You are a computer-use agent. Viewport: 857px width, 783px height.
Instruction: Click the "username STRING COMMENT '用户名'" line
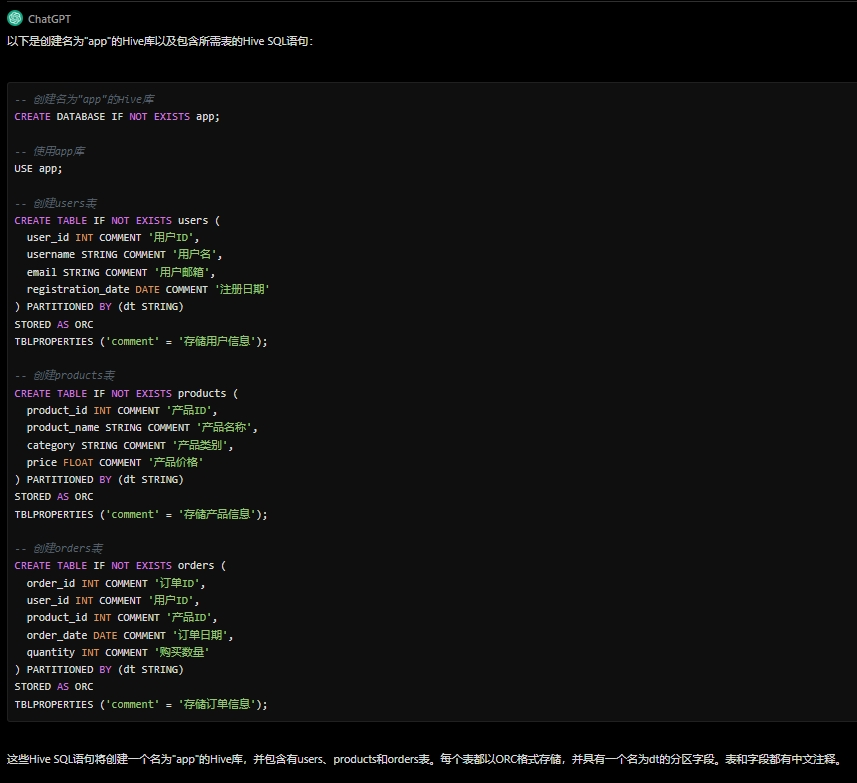(x=124, y=255)
